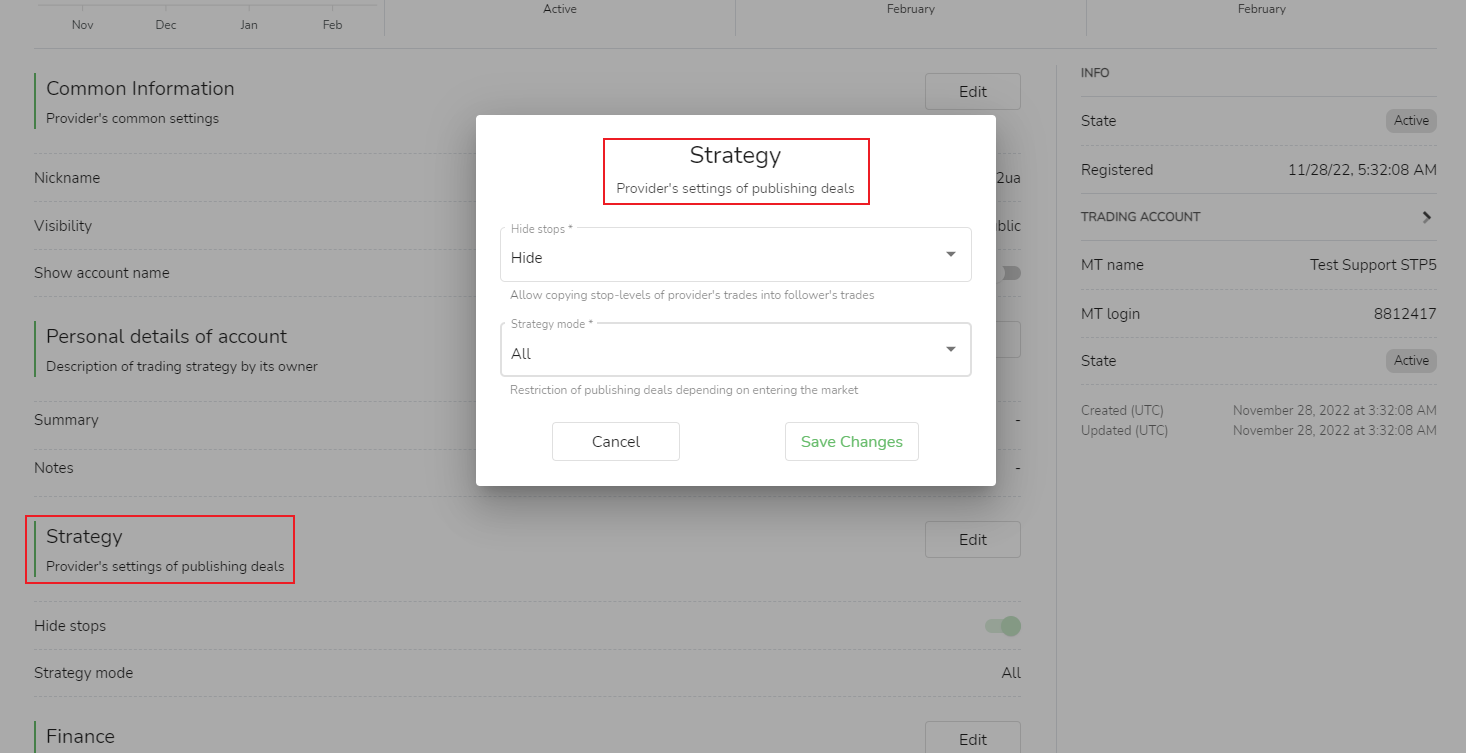Click Edit beside the Strategy section heading
Image resolution: width=1466 pixels, height=753 pixels.
(972, 540)
